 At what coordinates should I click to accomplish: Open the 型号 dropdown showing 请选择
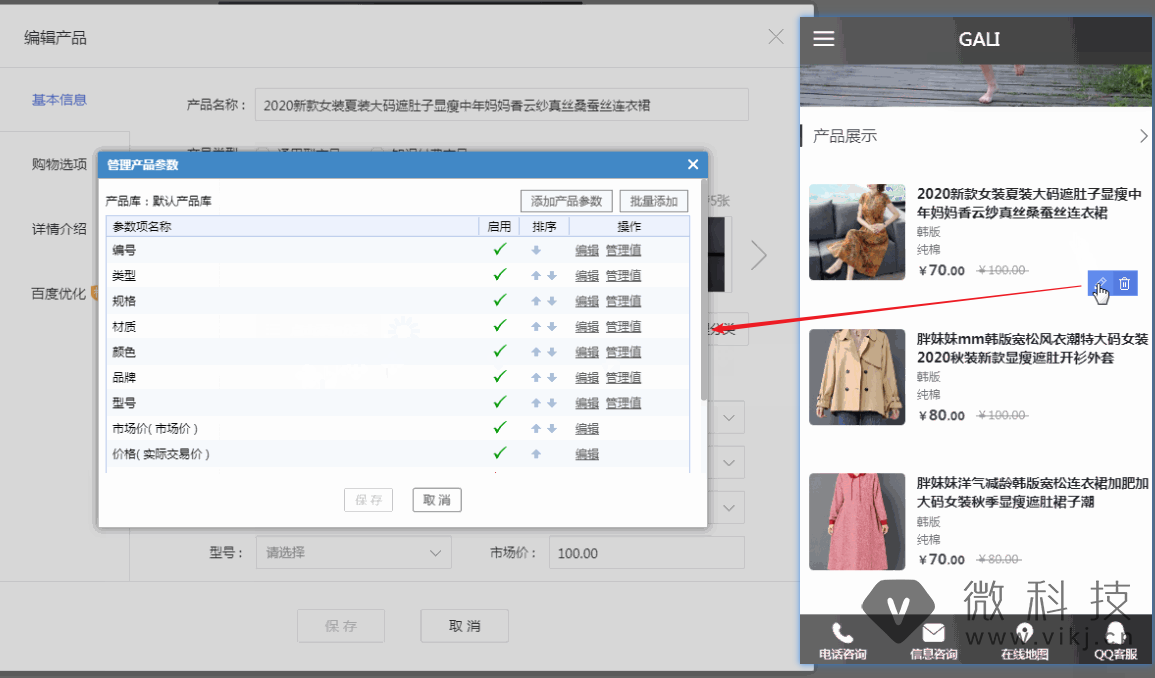point(352,553)
